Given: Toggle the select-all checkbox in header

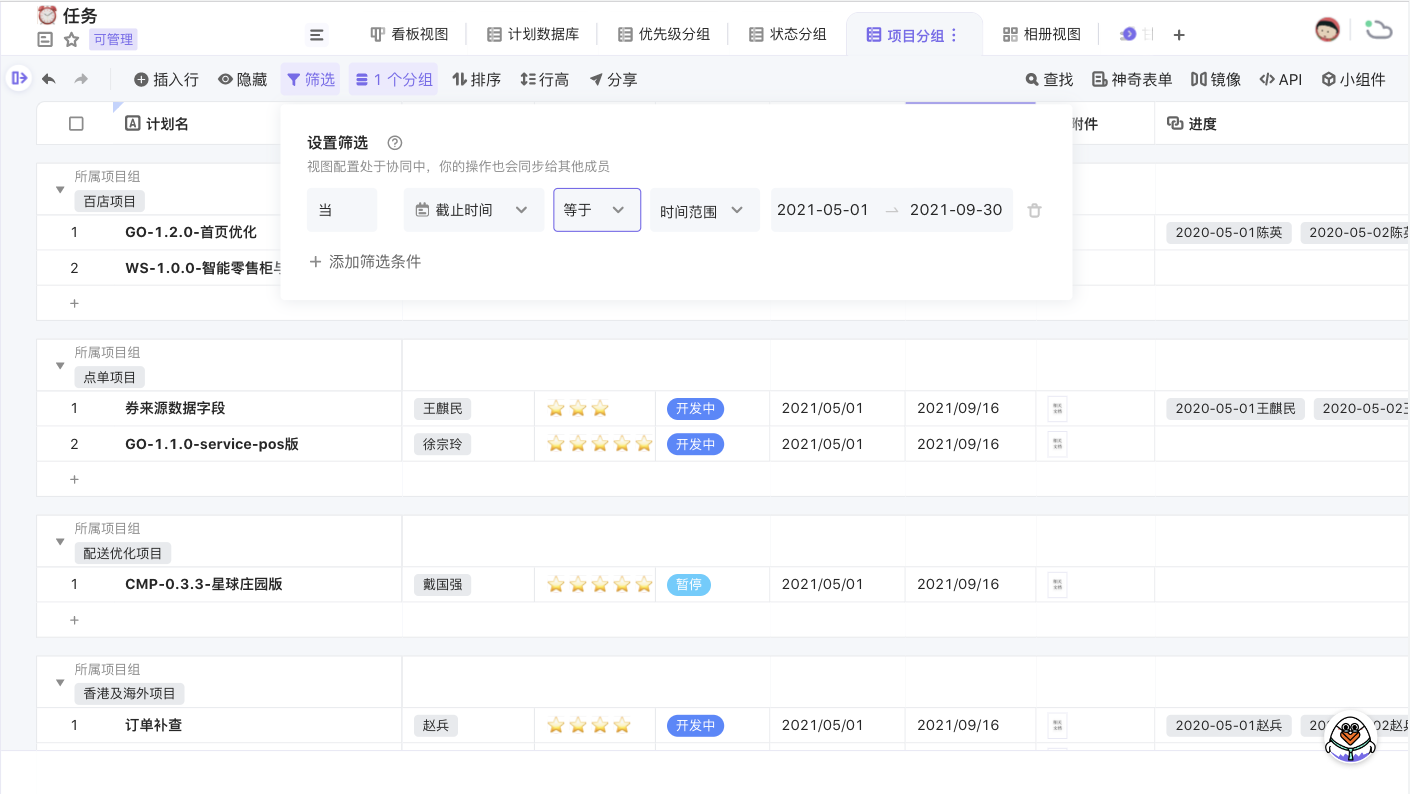Looking at the screenshot, I should click(76, 124).
